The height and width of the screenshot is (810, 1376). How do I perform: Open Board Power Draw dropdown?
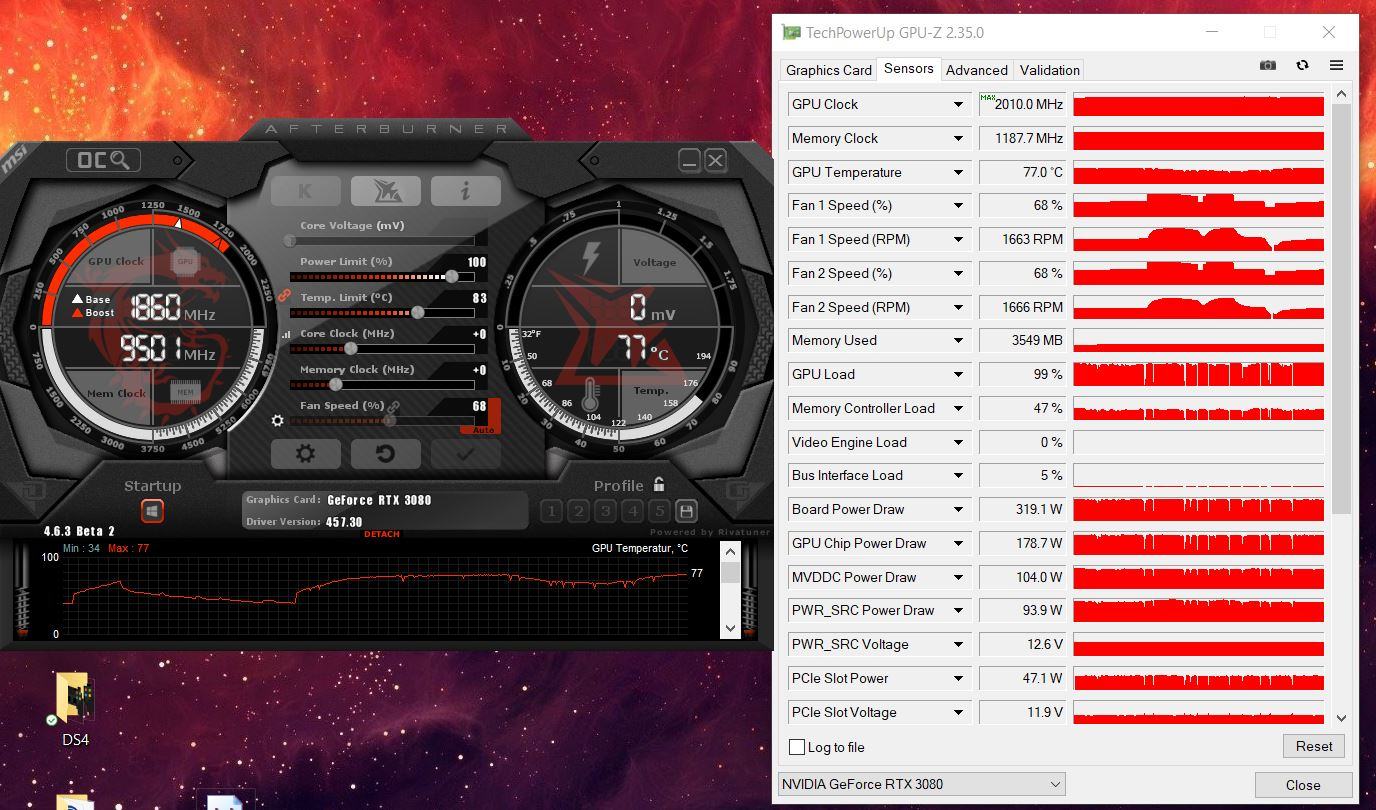pos(958,509)
